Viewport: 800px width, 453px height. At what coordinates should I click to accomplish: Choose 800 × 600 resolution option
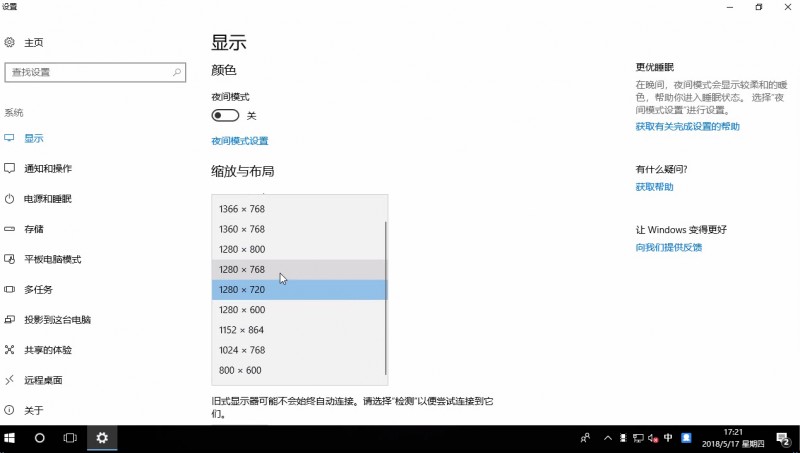299,370
